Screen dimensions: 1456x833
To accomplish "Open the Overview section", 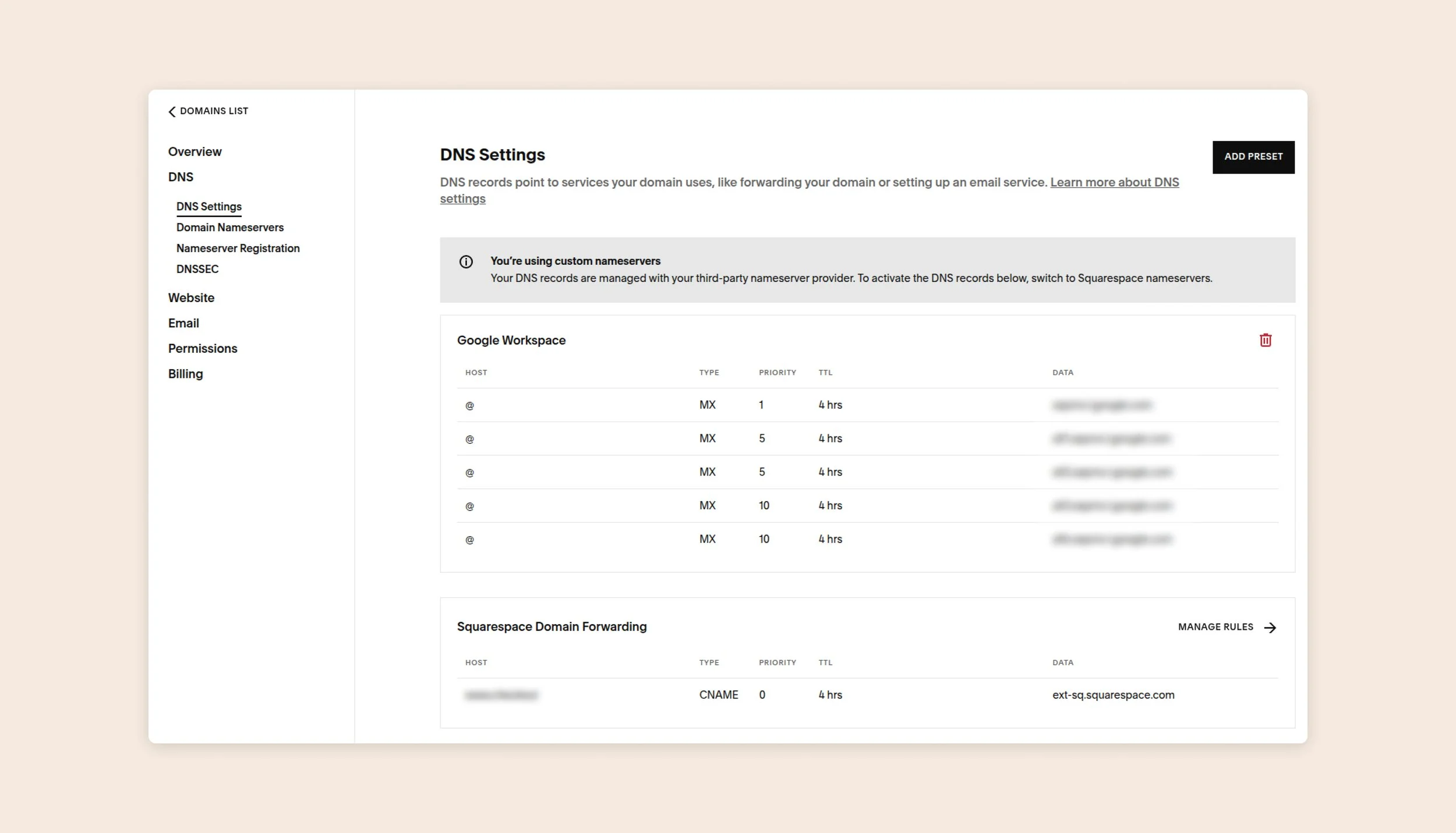I will 195,151.
